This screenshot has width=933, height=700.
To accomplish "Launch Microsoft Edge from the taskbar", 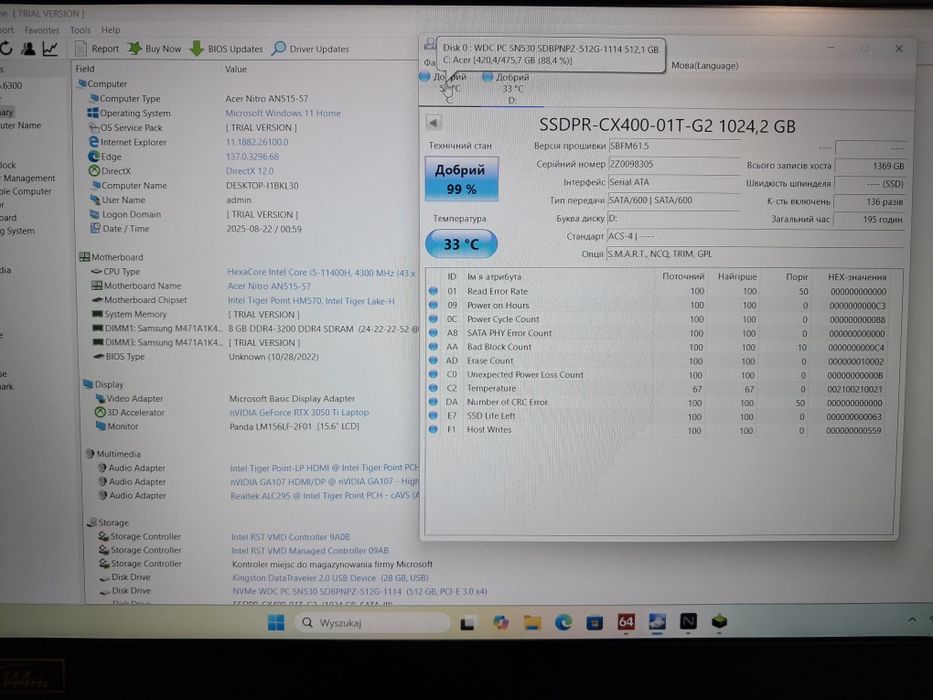I will (563, 623).
